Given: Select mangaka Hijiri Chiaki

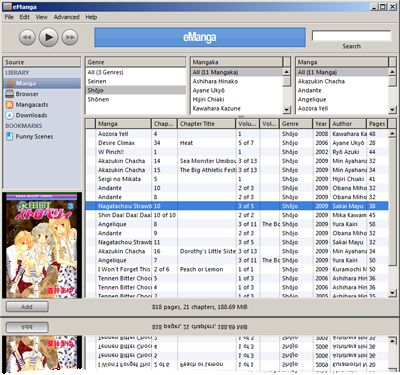Looking at the screenshot, I should [237, 99].
